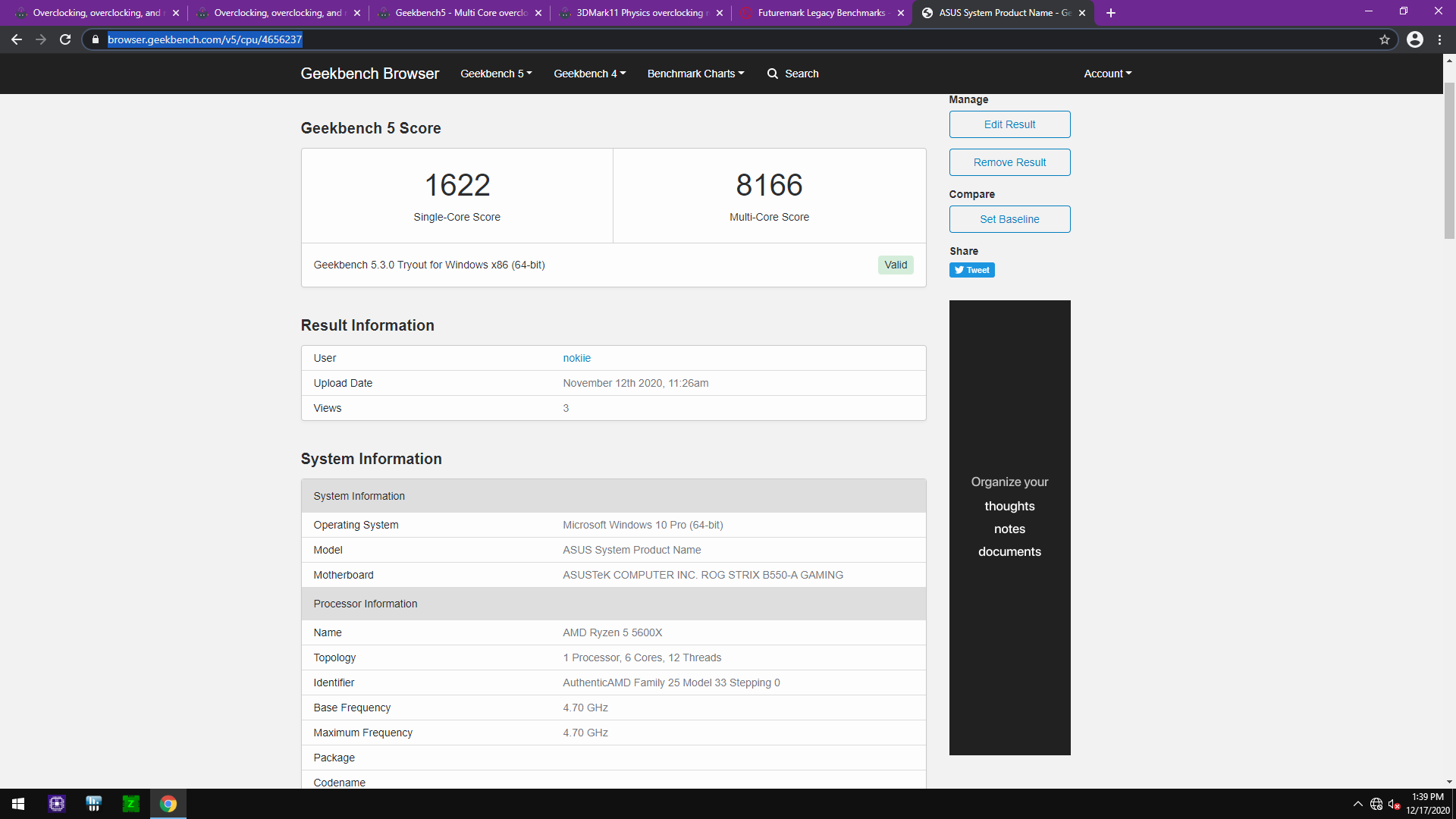Click the Processor Information section header
This screenshot has height=819, width=1456.
(x=613, y=604)
